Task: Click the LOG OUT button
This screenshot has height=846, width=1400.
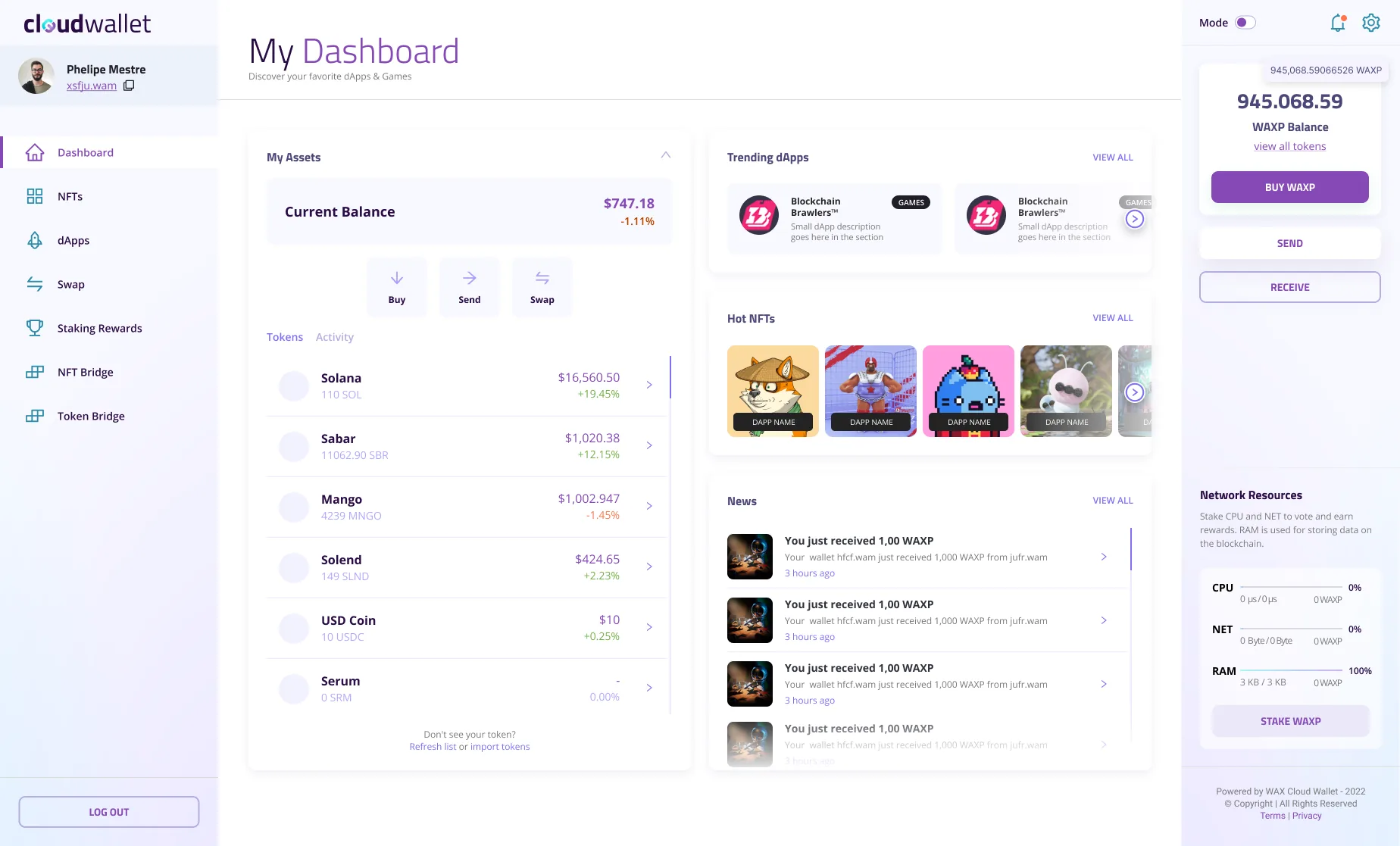Action: [x=109, y=812]
